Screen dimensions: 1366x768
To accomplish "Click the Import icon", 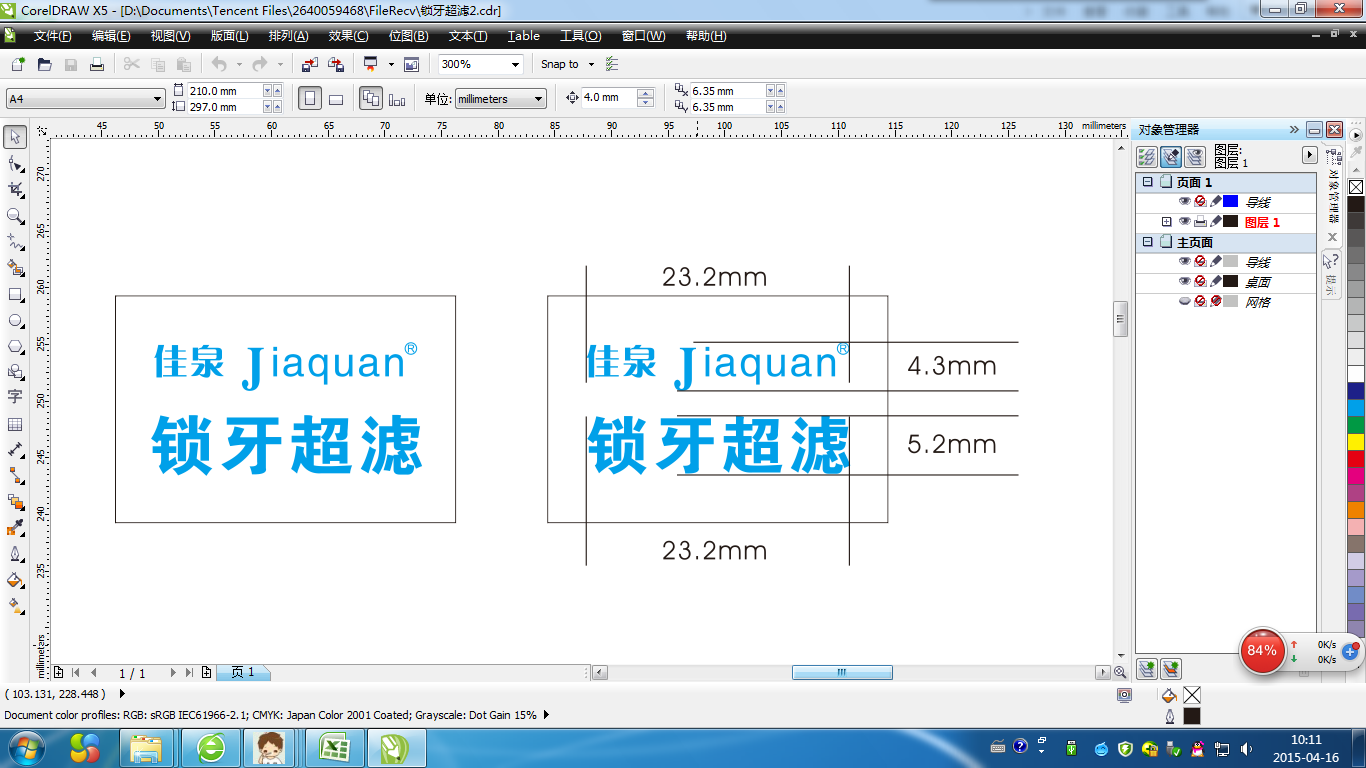I will point(309,64).
